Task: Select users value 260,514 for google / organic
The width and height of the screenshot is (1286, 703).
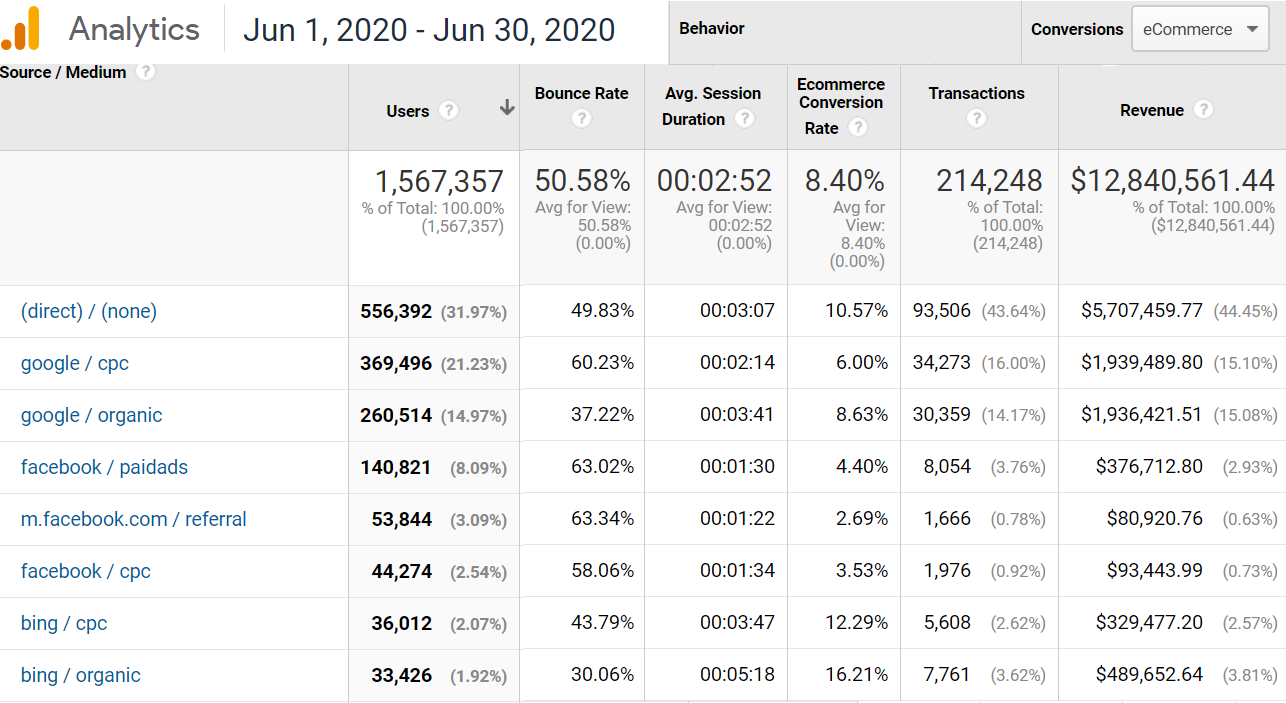Action: (396, 415)
